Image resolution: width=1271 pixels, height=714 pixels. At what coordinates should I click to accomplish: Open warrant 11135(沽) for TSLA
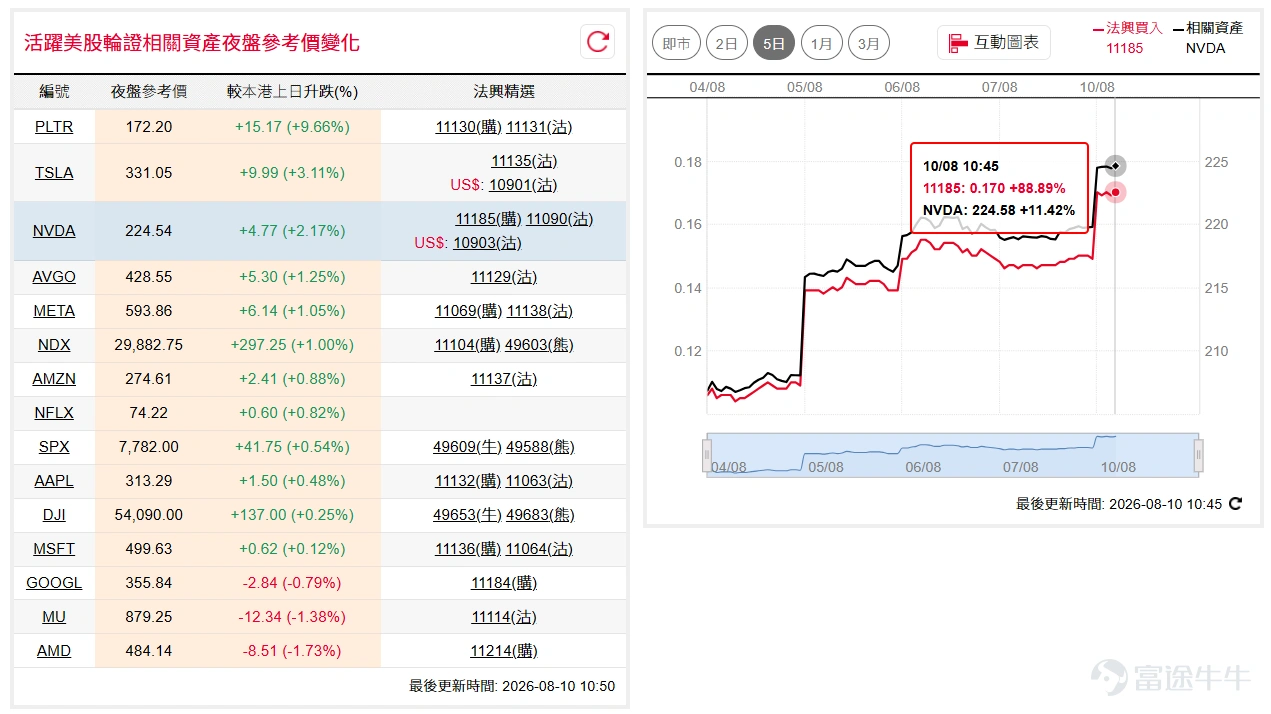pos(524,161)
